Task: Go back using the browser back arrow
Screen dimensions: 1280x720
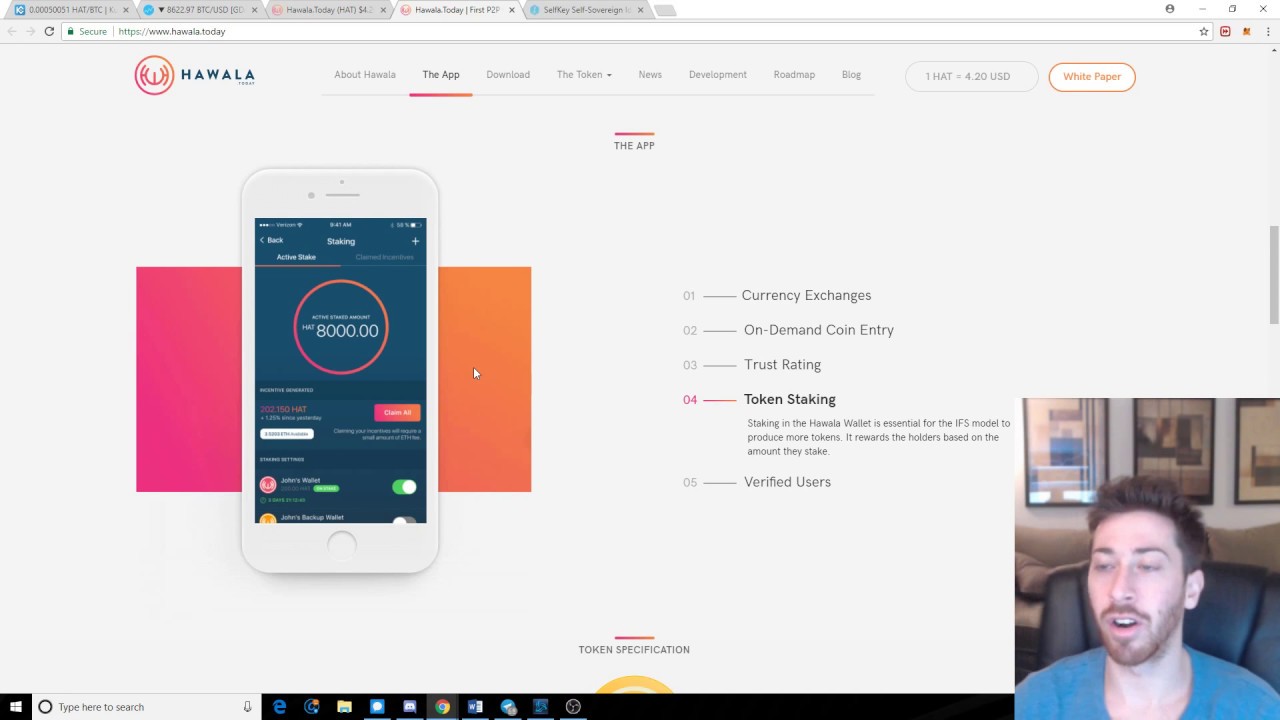Action: tap(12, 31)
